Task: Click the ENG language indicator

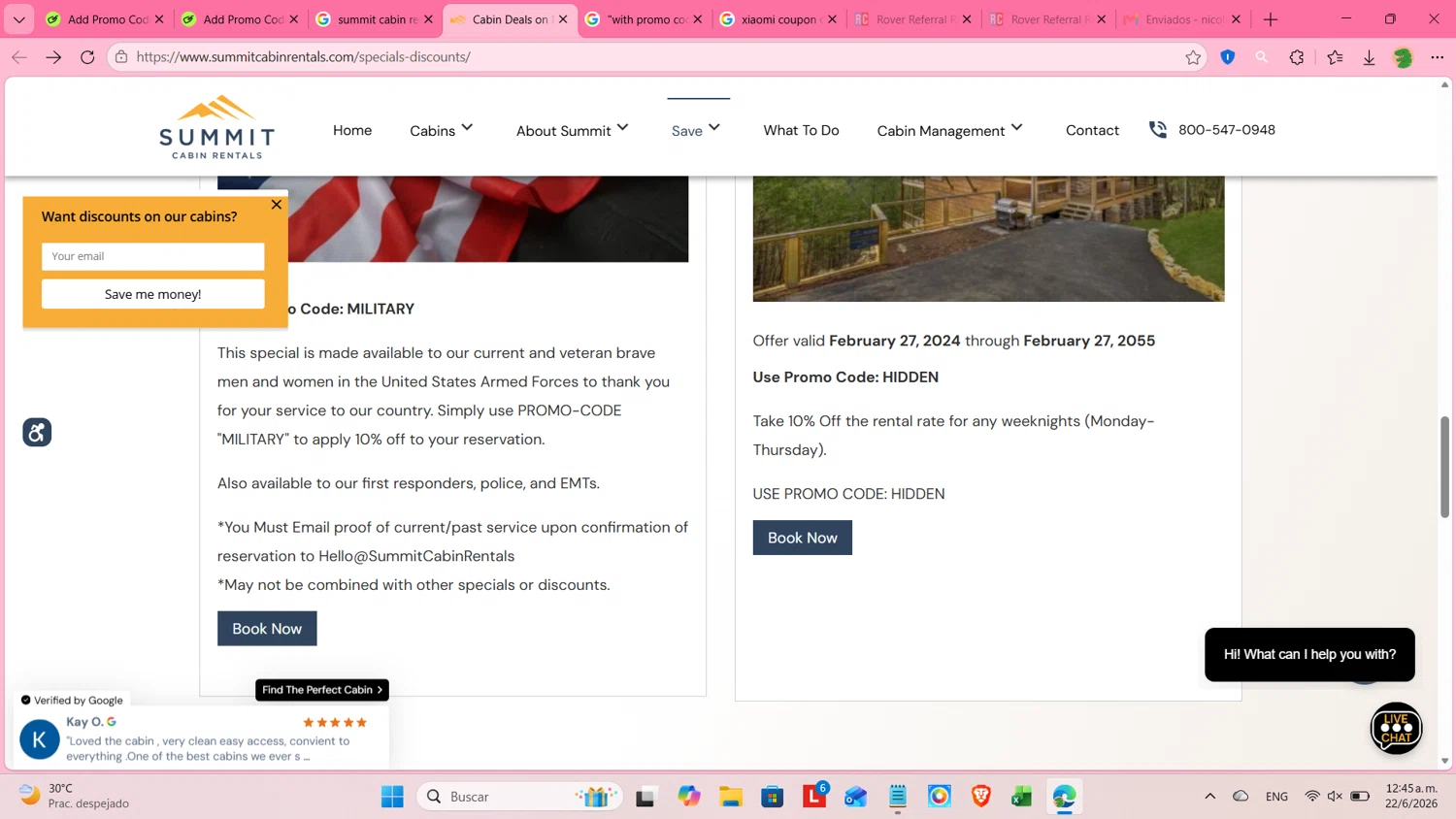Action: 1276,797
